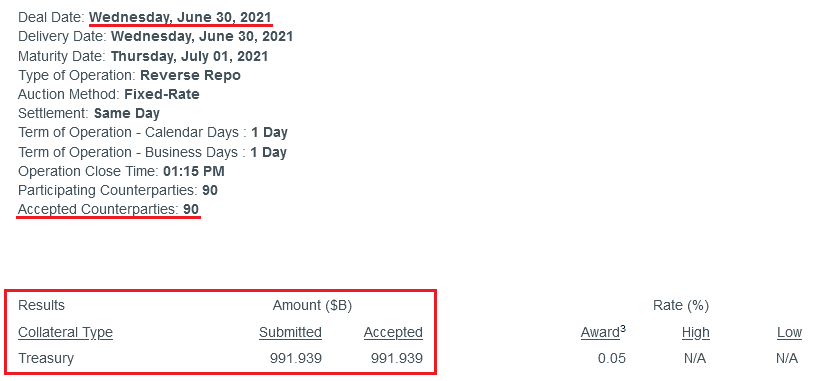Click the Treasury collateral row label
821x381 pixels.
coord(46,358)
